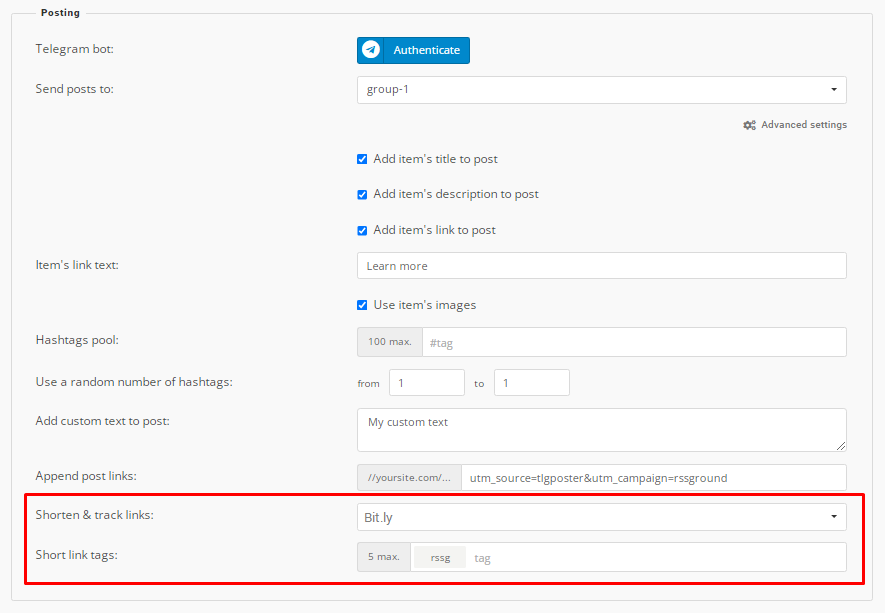The width and height of the screenshot is (885, 613).
Task: Open the 'Send posts to' group-1 dropdown
Action: pyautogui.click(x=602, y=90)
